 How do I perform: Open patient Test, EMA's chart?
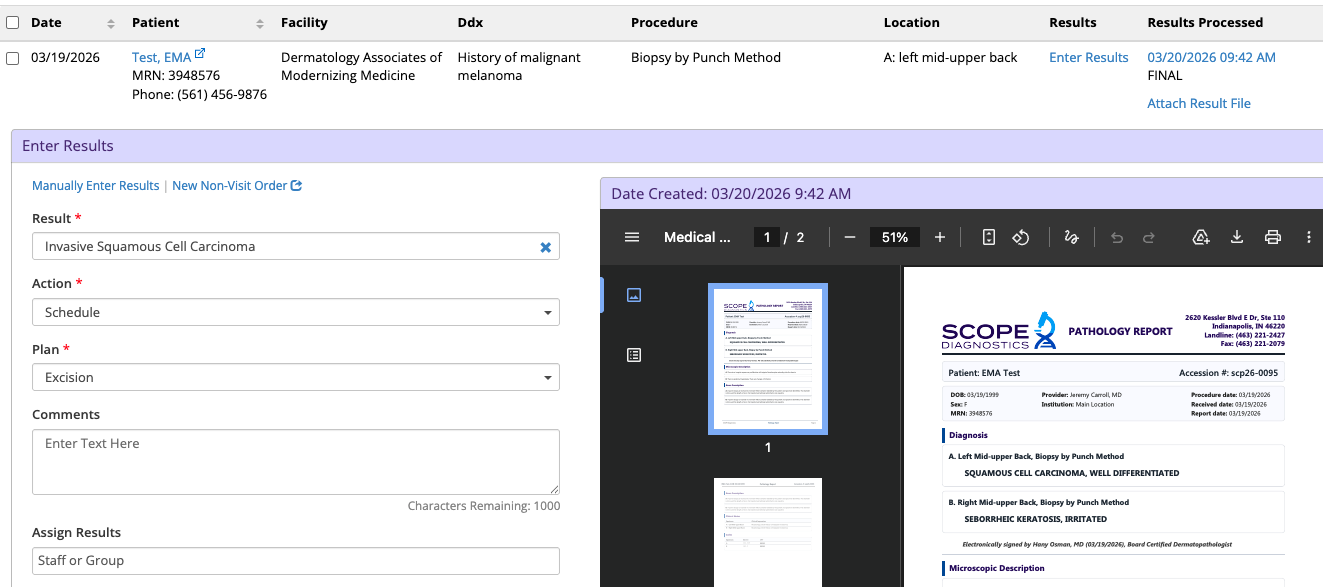pos(160,57)
